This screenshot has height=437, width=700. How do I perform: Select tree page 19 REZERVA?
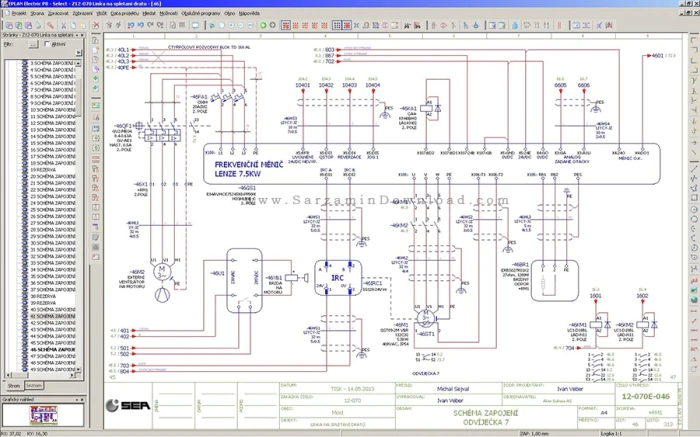[43, 170]
